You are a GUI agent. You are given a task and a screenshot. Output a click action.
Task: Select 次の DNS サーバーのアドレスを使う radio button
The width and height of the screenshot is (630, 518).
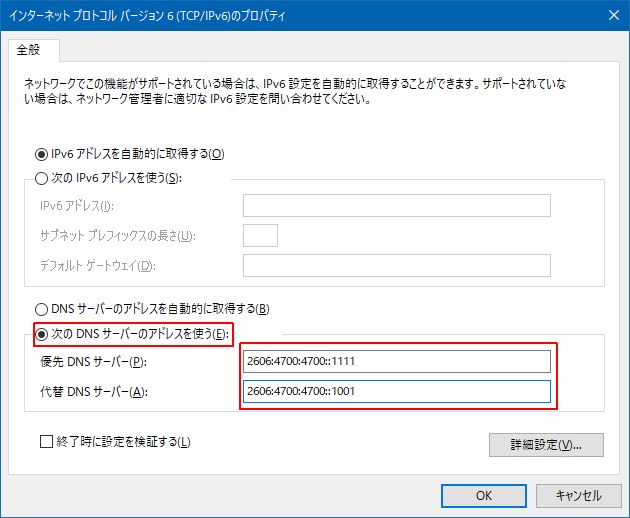tap(41, 333)
